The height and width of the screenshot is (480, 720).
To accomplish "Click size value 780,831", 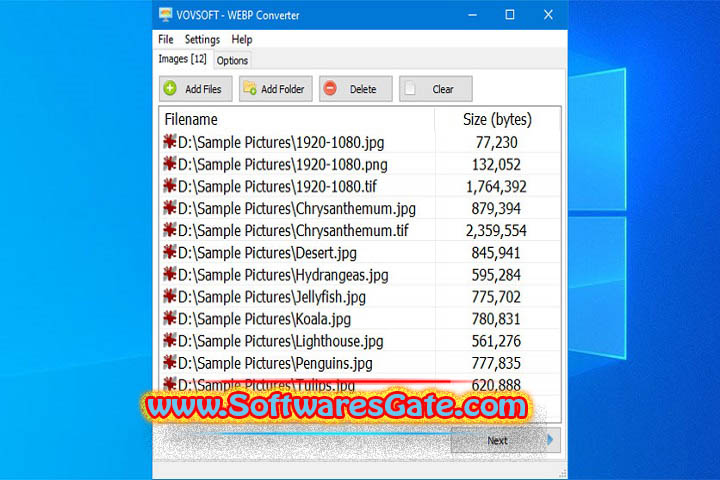I will [x=496, y=319].
